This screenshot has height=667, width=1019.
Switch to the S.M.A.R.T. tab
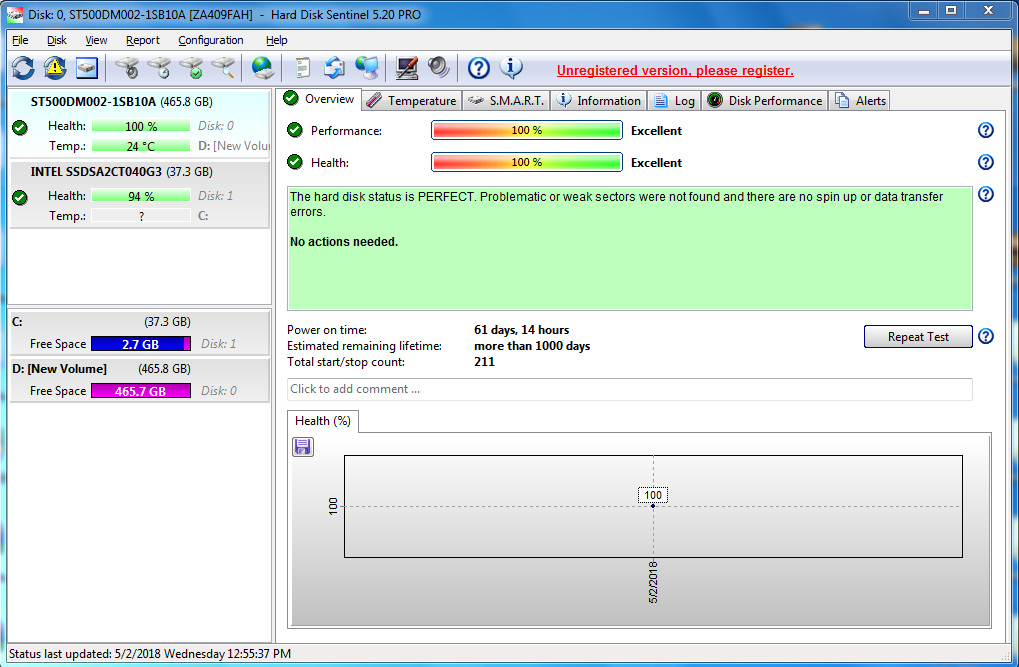[x=506, y=100]
